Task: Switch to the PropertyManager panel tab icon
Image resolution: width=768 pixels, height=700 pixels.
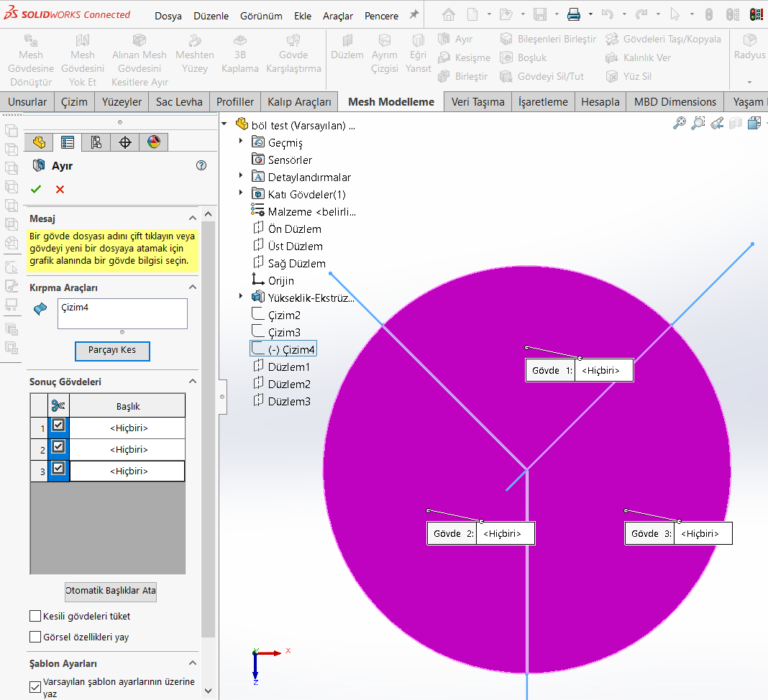Action: tap(67, 142)
